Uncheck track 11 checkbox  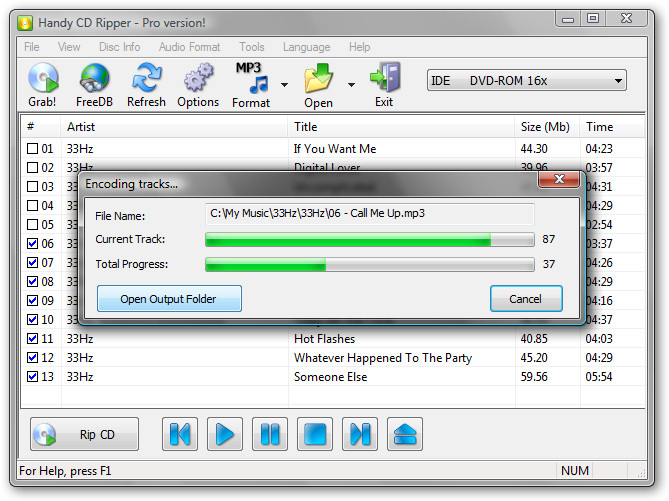click(32, 338)
